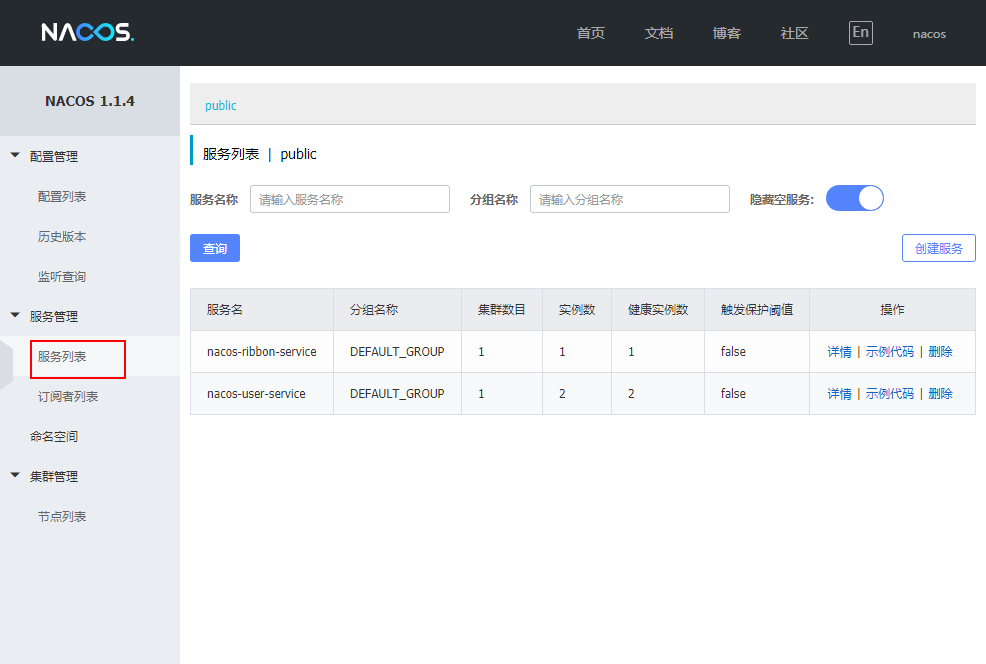Click the NACOS logo in the header
The height and width of the screenshot is (664, 986).
(x=88, y=31)
